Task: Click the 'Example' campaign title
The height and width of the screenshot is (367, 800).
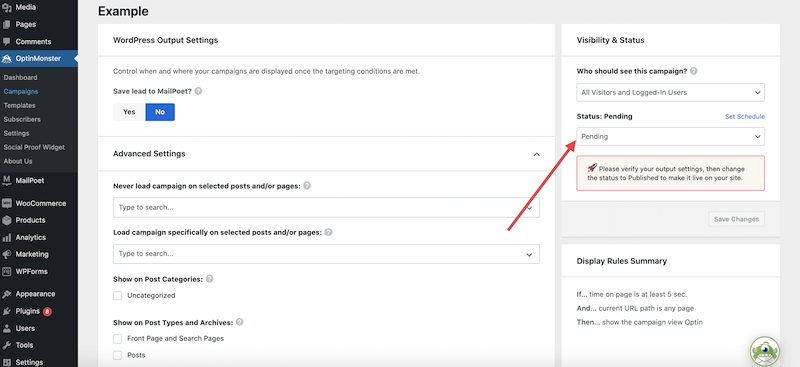Action: pyautogui.click(x=123, y=11)
